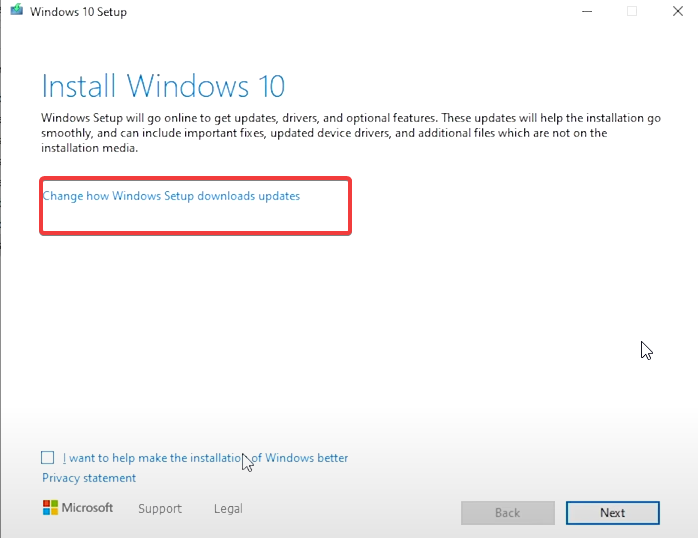Click the disabled Back button
The image size is (698, 538).
(507, 513)
